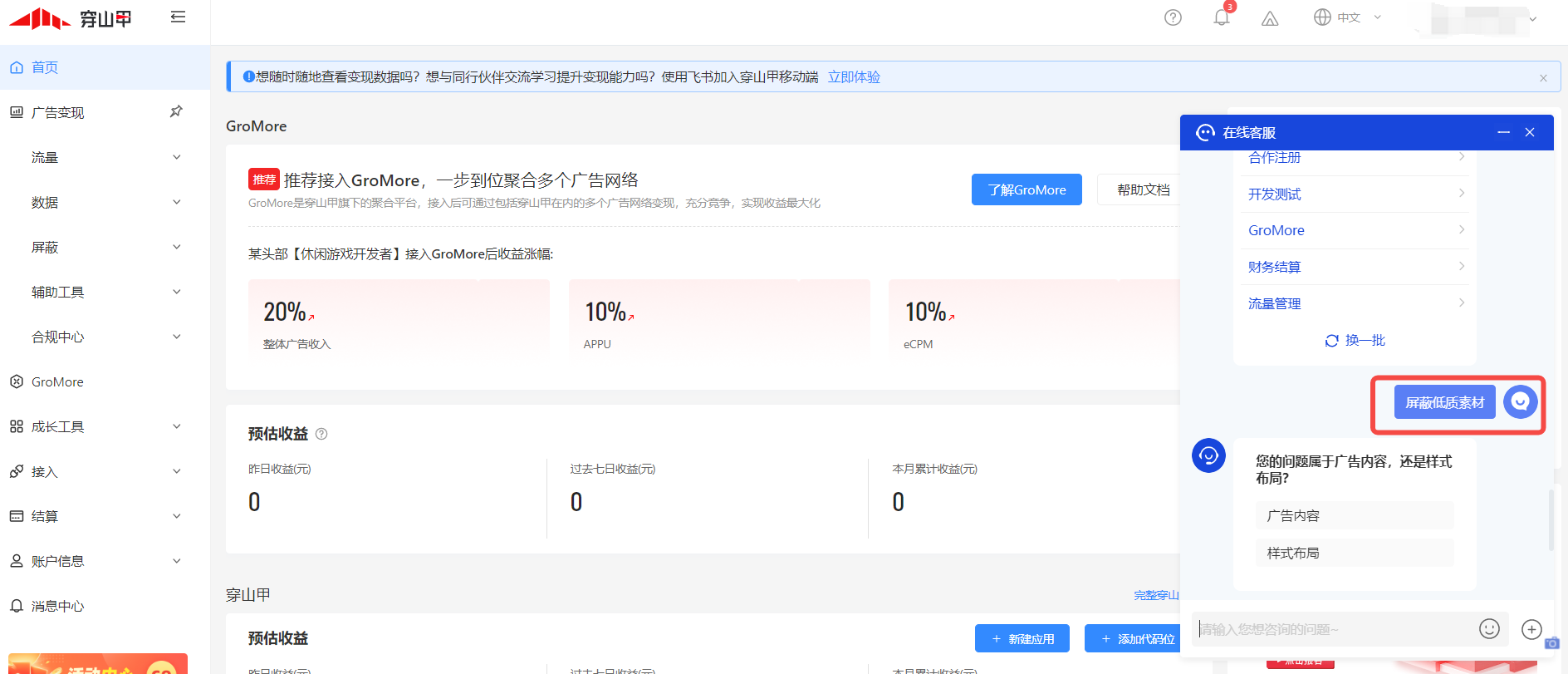The image size is (1568, 674).
Task: Click the 添加代码位 button
Action: click(x=1134, y=638)
